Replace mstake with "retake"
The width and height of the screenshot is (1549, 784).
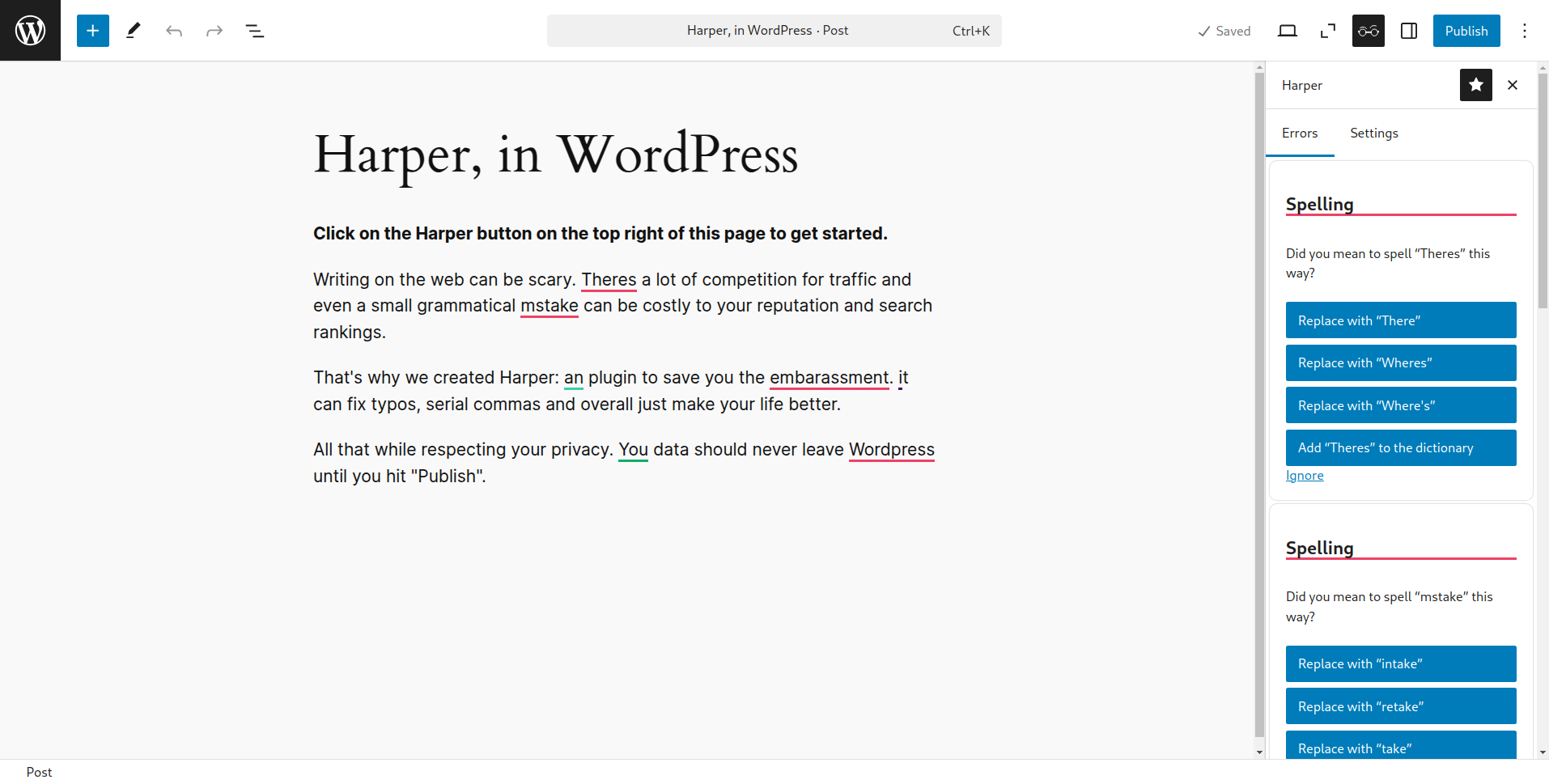click(x=1401, y=706)
